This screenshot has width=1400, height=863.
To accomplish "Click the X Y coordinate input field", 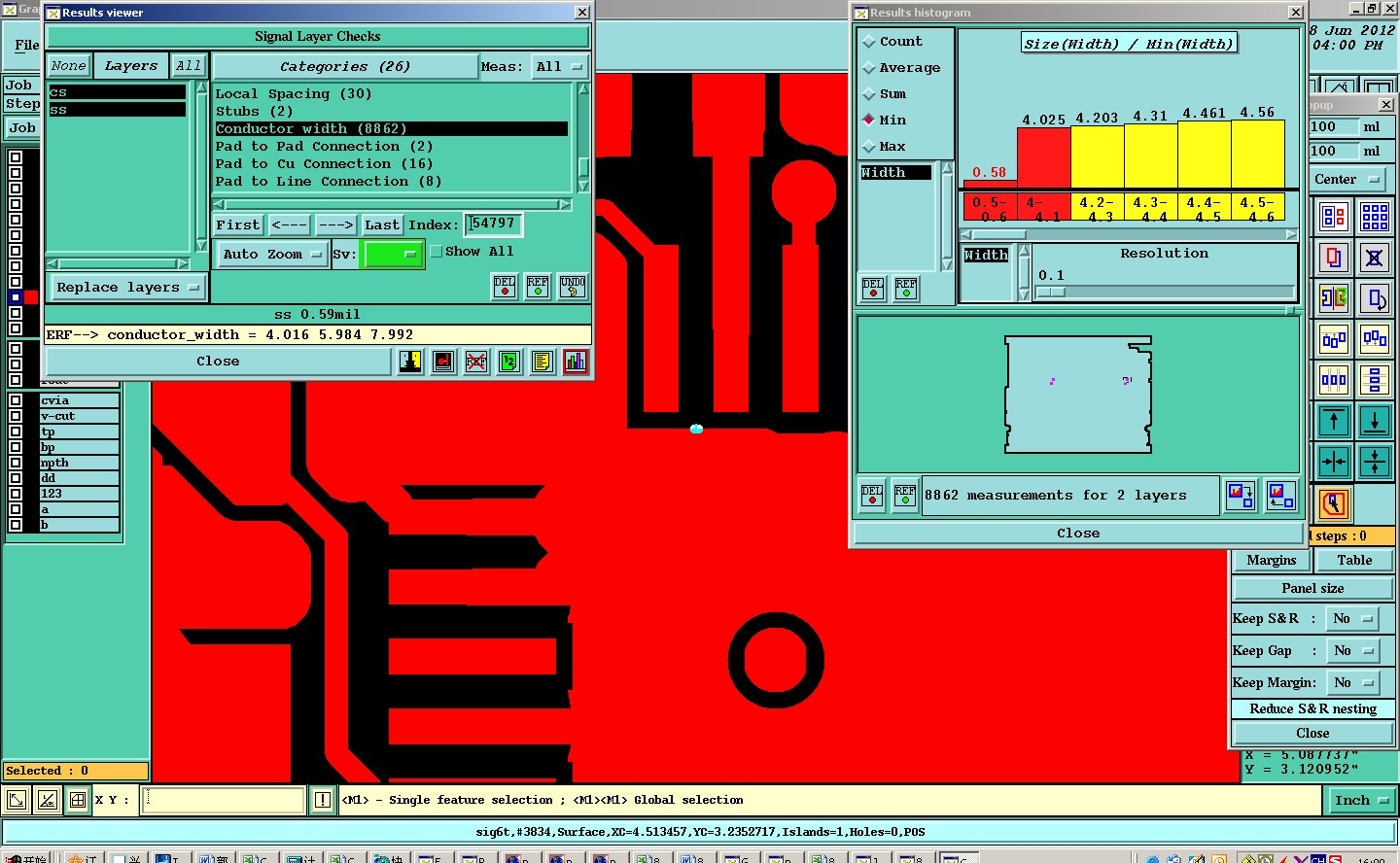I will coord(224,801).
